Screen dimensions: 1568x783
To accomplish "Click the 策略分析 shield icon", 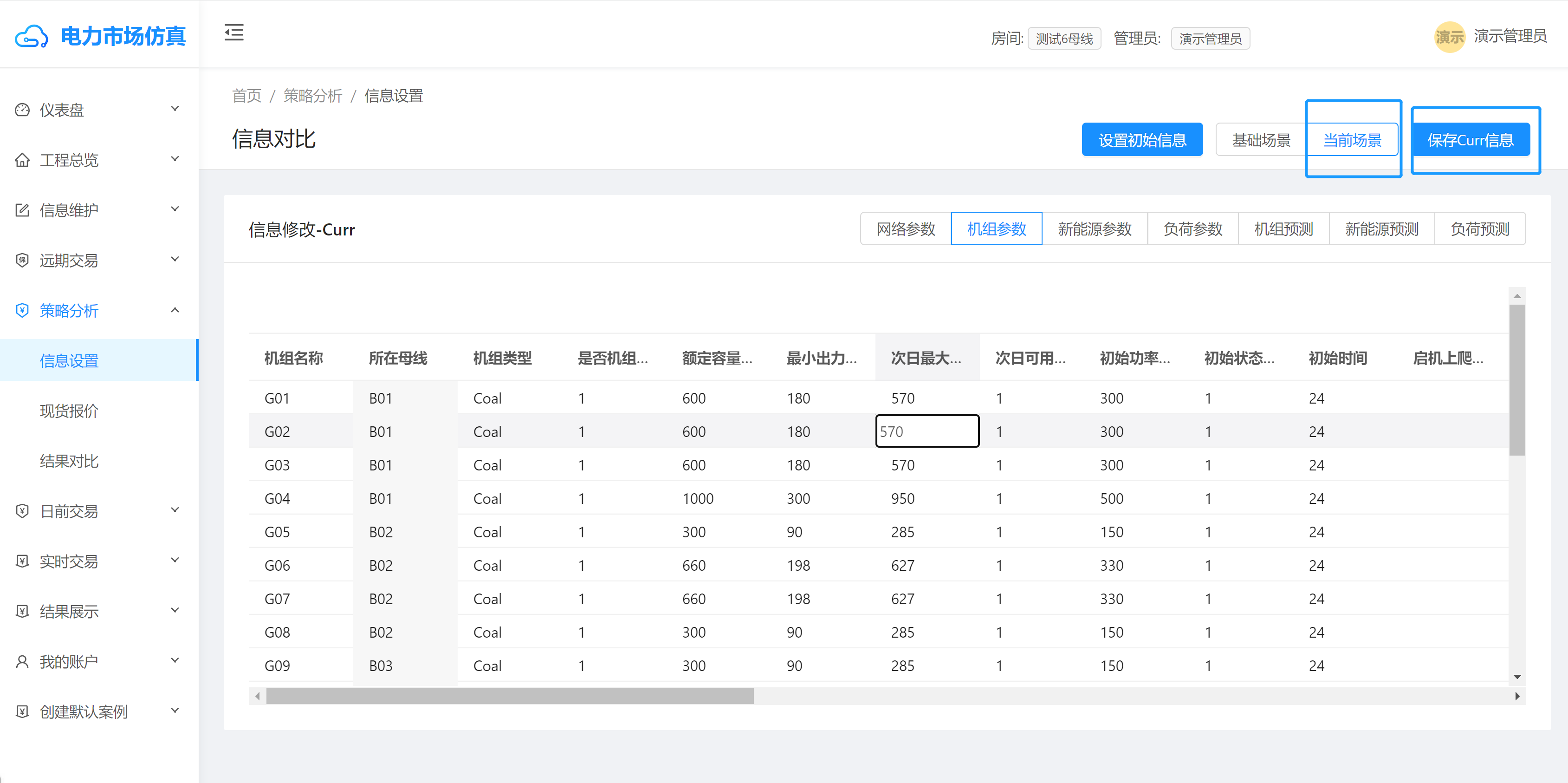I will [x=22, y=311].
